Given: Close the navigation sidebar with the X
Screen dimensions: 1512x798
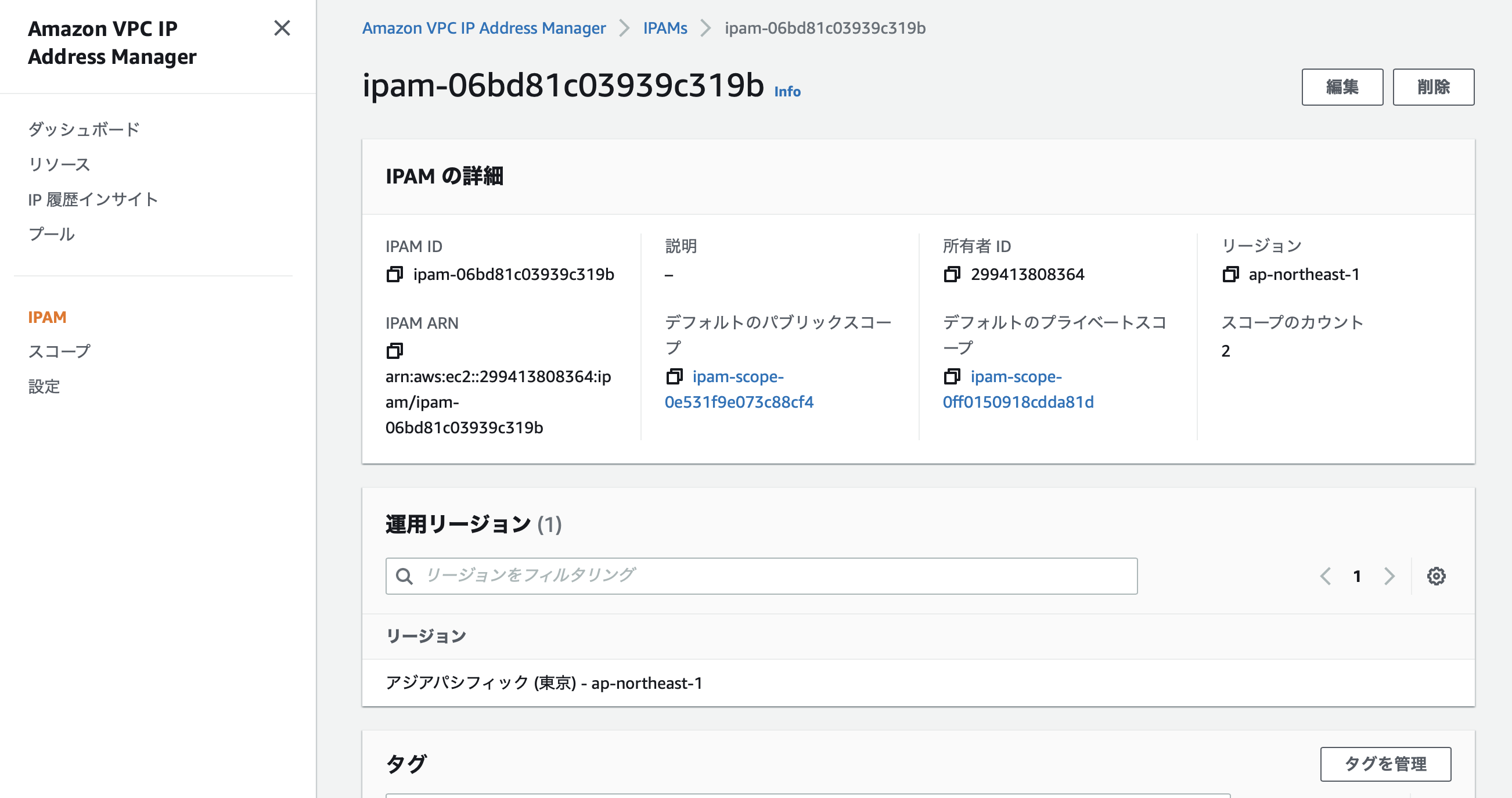Looking at the screenshot, I should coord(283,28).
